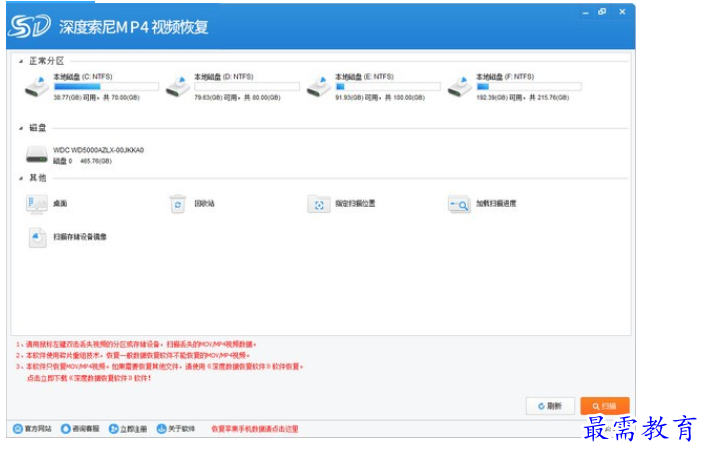This screenshot has height=460, width=705.
Task: Click the 关于软件 icon in the bottom bar
Action: (x=161, y=429)
